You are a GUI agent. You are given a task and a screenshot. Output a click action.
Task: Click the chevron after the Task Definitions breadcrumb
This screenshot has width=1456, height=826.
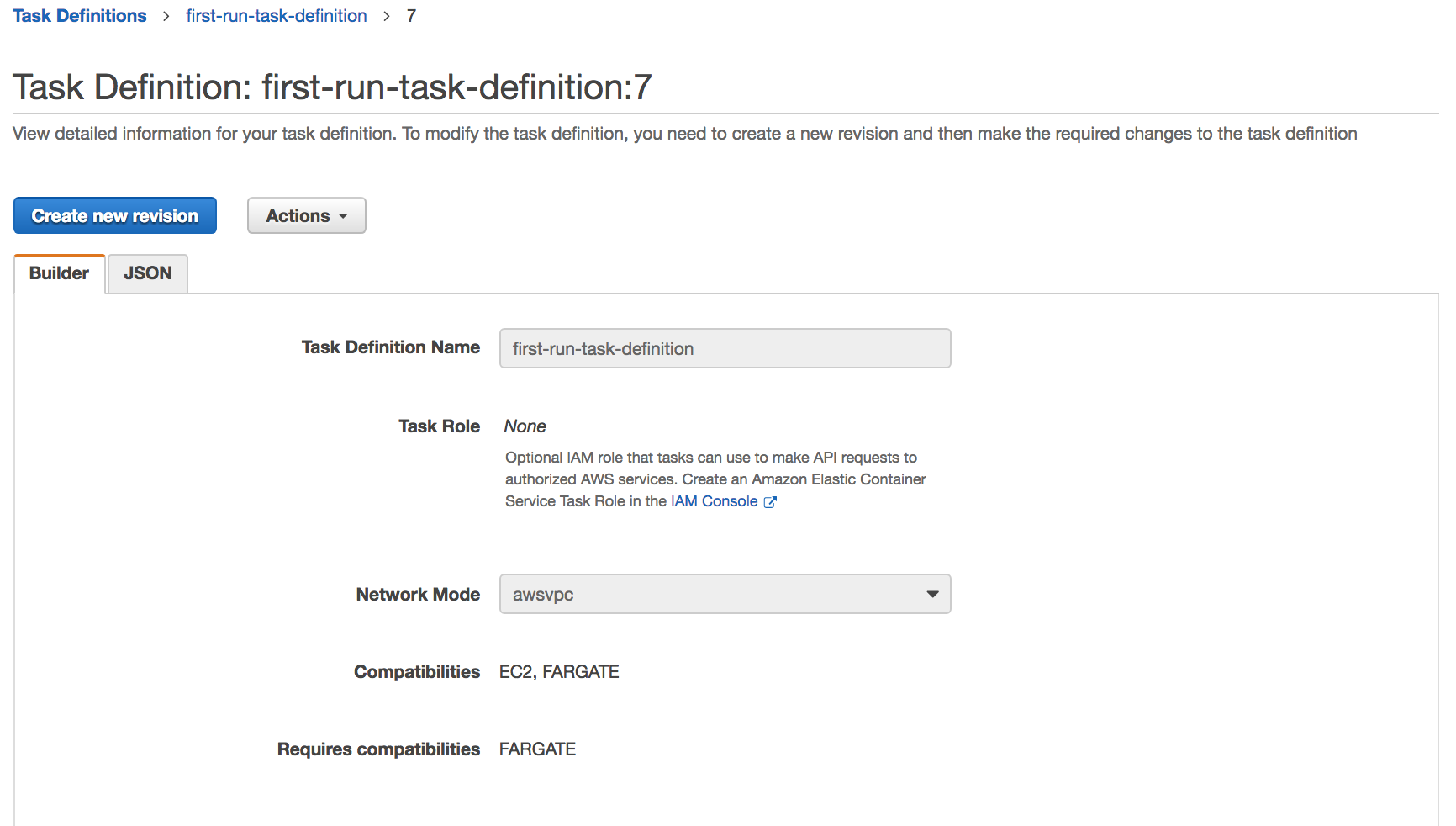pos(166,16)
